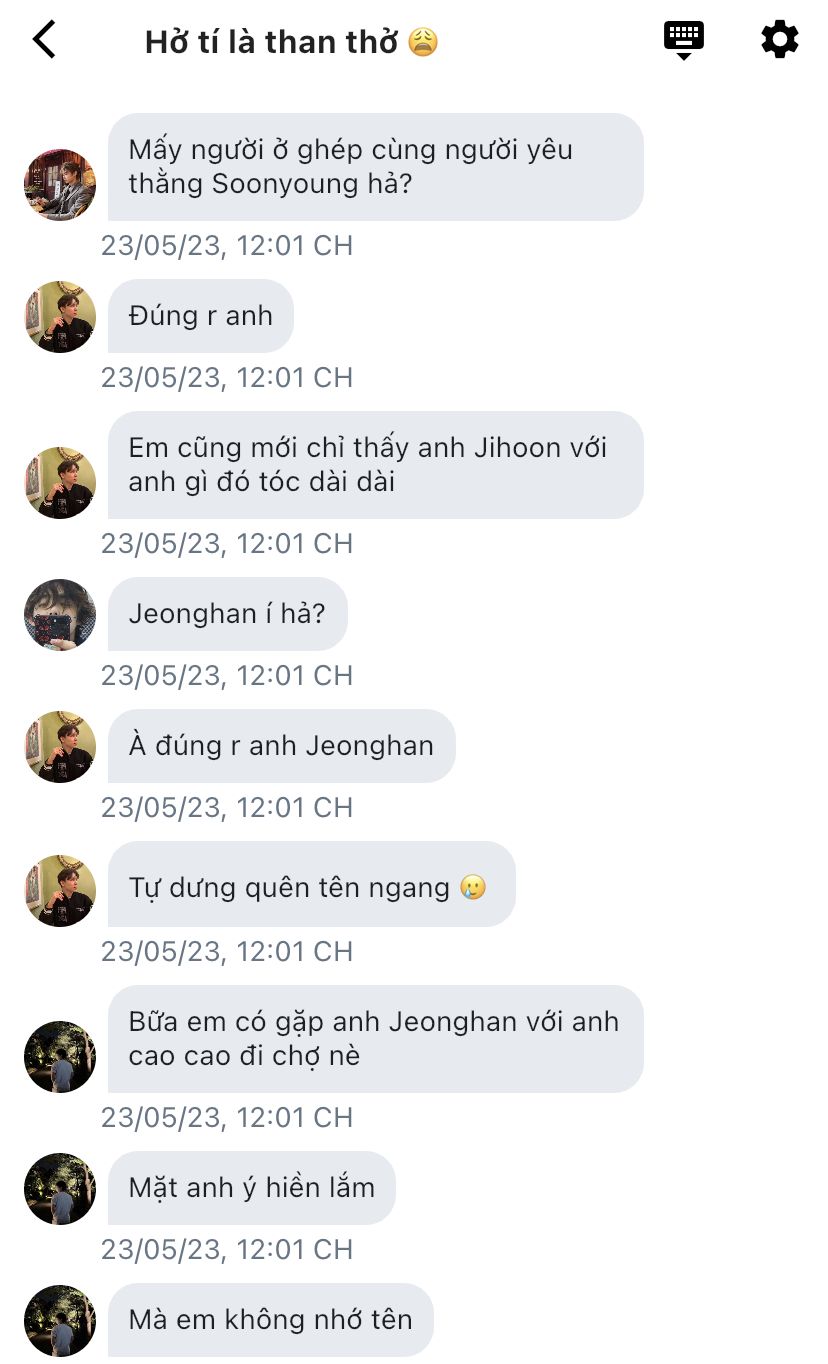Select the "Đúng r anh" message bubble

[201, 316]
